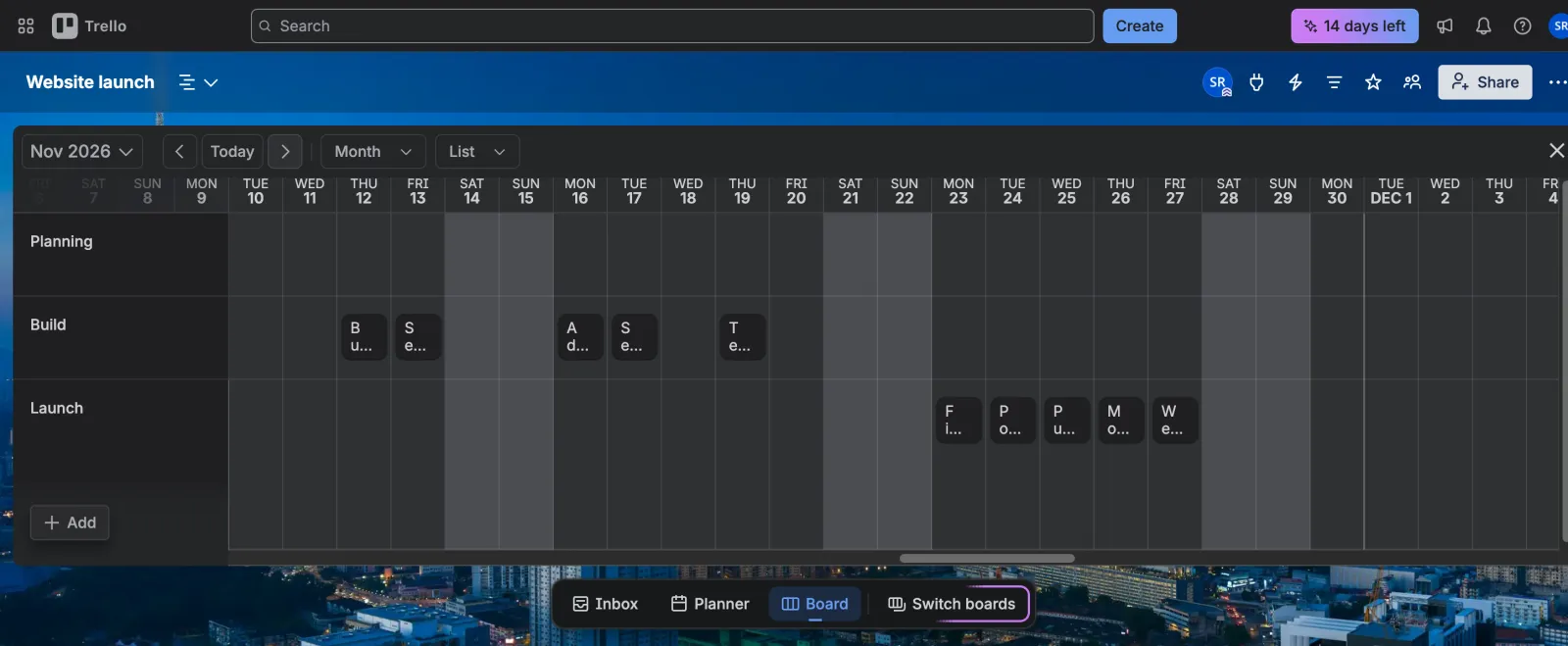Open notifications bell

1484,26
